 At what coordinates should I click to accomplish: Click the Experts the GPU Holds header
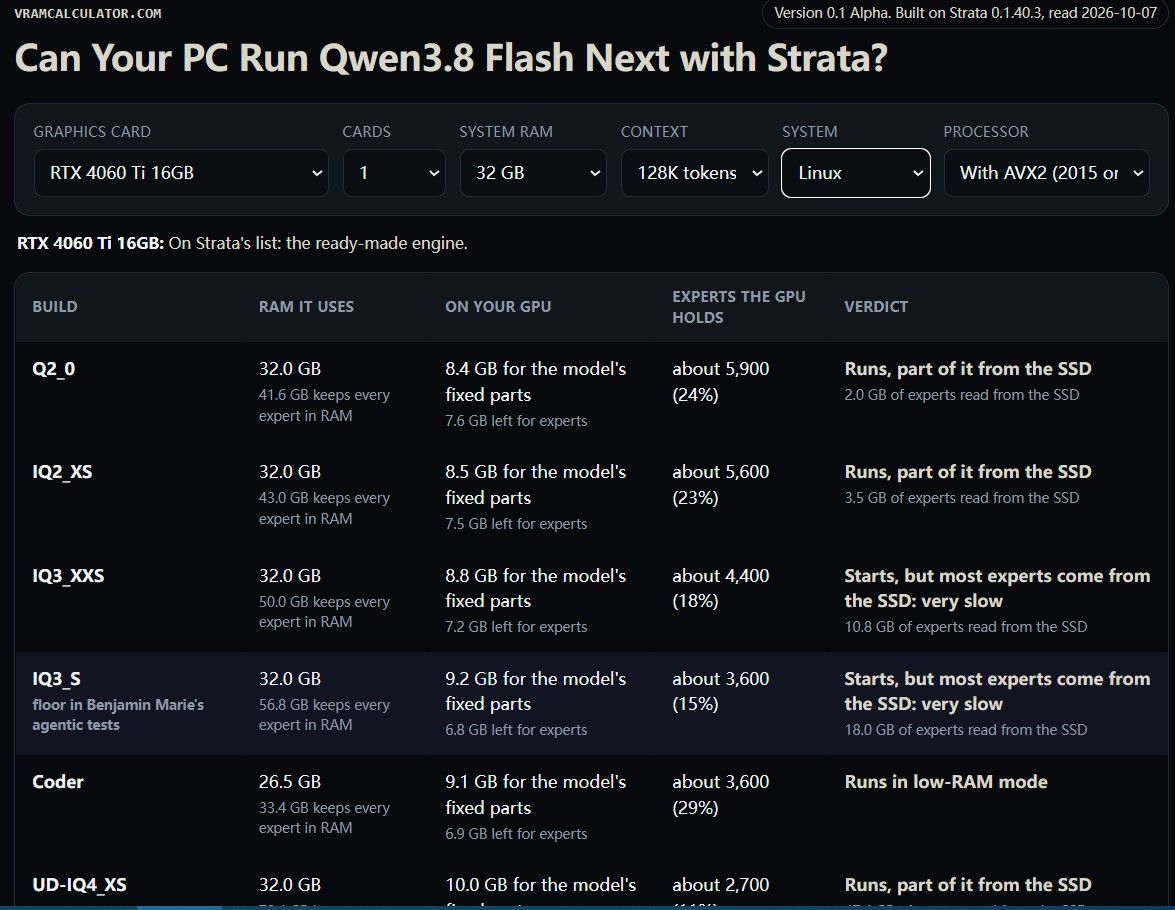tap(738, 307)
